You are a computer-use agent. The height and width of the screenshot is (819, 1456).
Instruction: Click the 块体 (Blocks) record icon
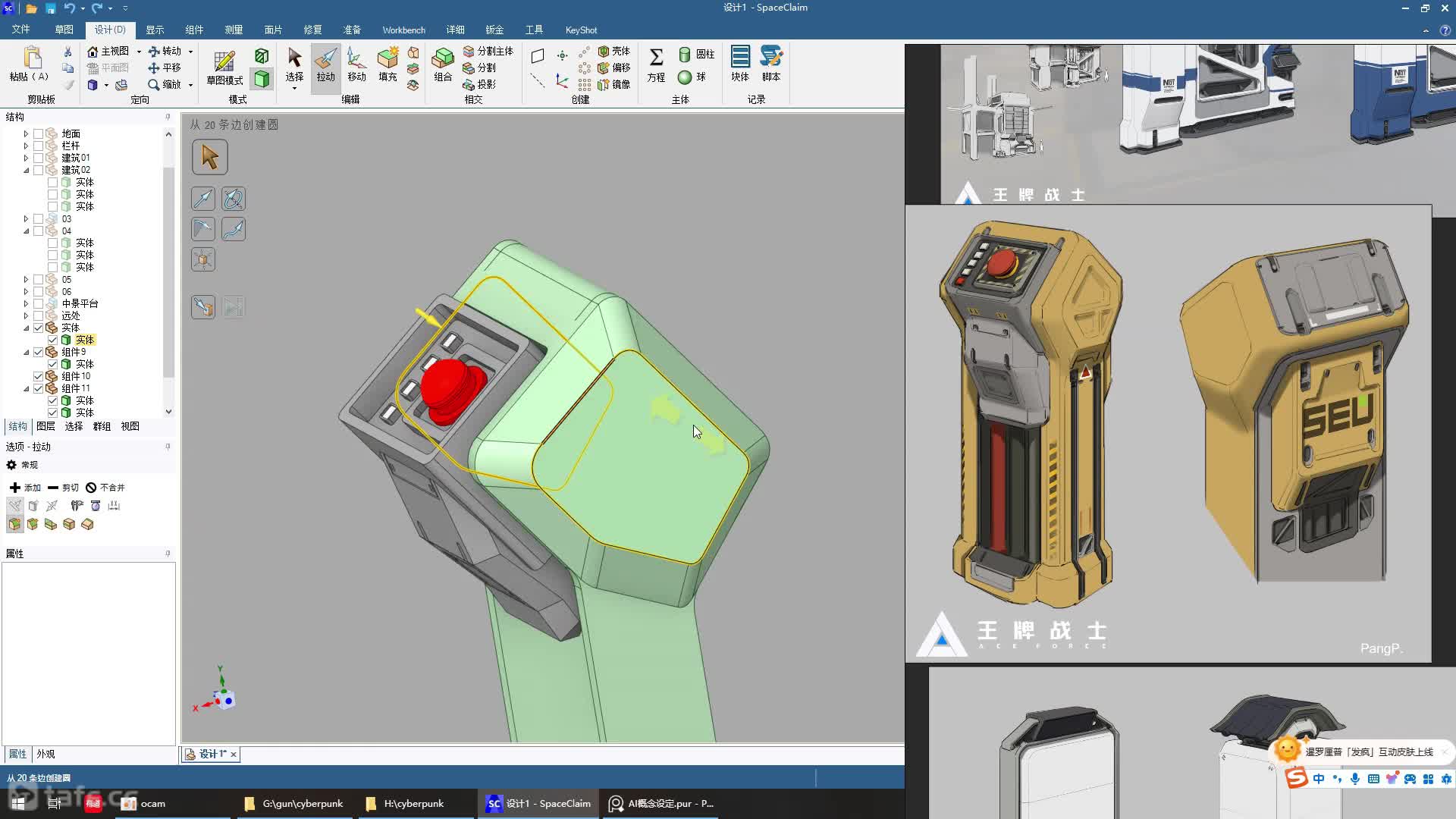pos(740,64)
